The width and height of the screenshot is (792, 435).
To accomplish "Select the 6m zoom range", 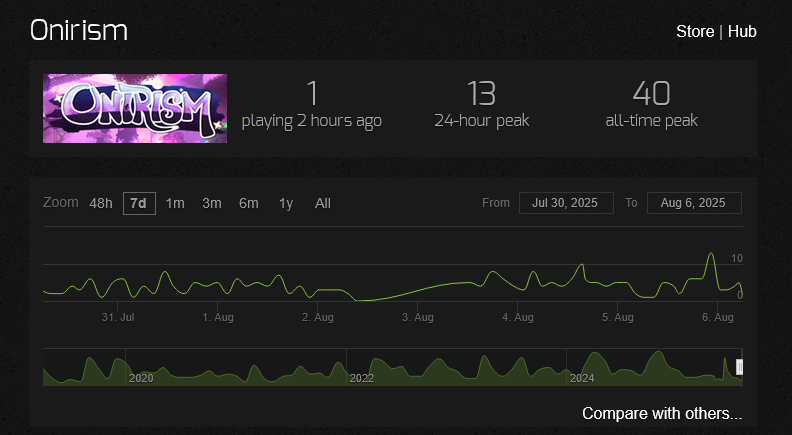I will click(x=249, y=203).
